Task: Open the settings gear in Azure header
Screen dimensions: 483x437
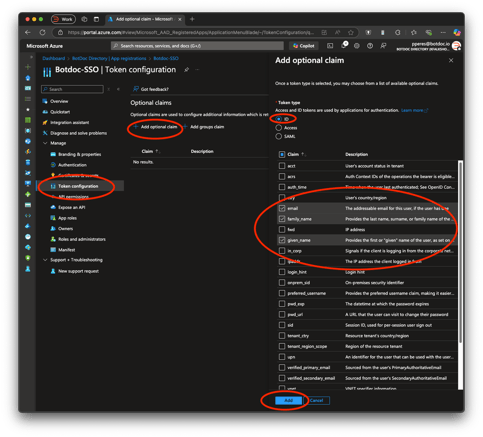Action: point(357,46)
